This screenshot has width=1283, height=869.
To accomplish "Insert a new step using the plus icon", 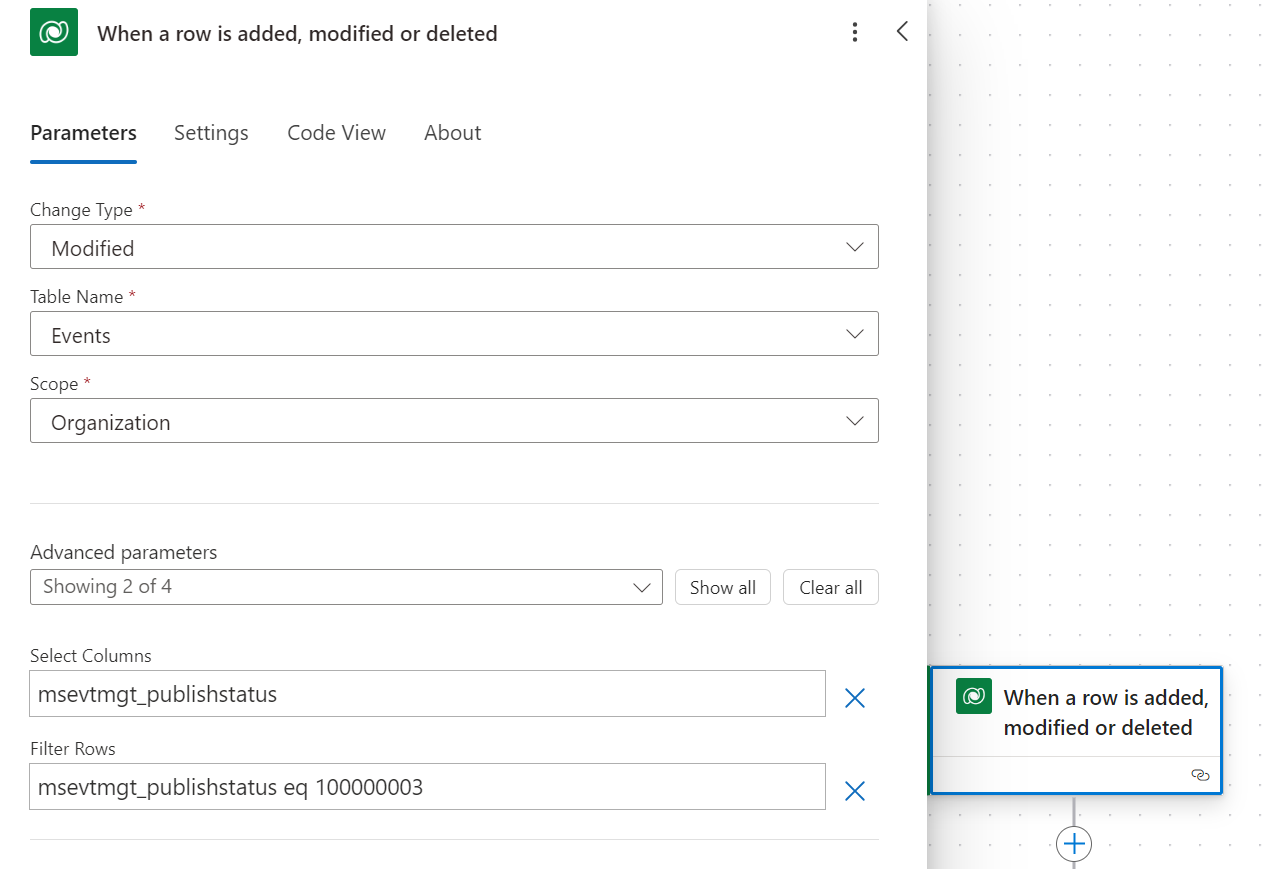I will [x=1073, y=843].
